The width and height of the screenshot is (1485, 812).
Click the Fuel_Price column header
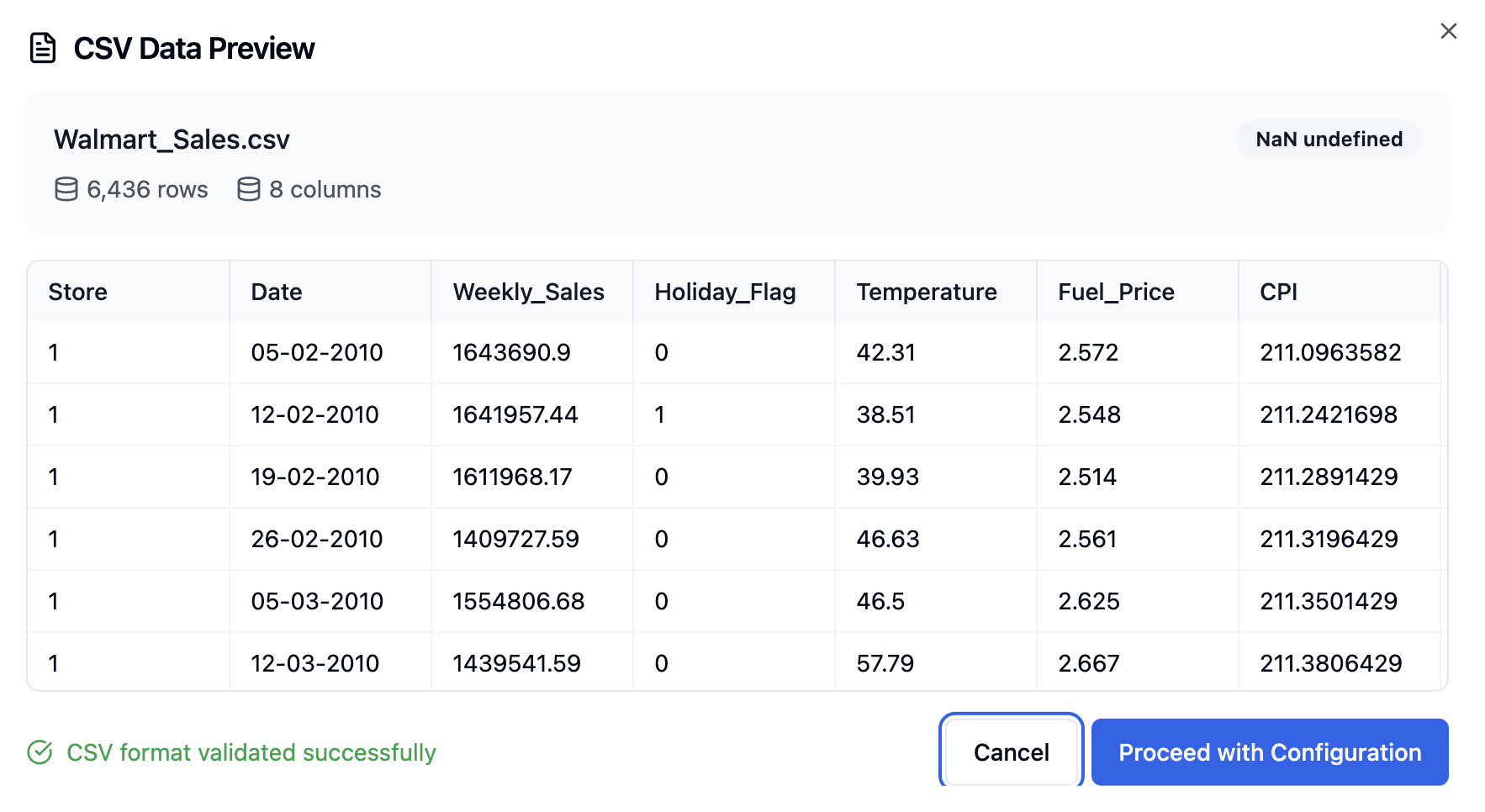1116,292
